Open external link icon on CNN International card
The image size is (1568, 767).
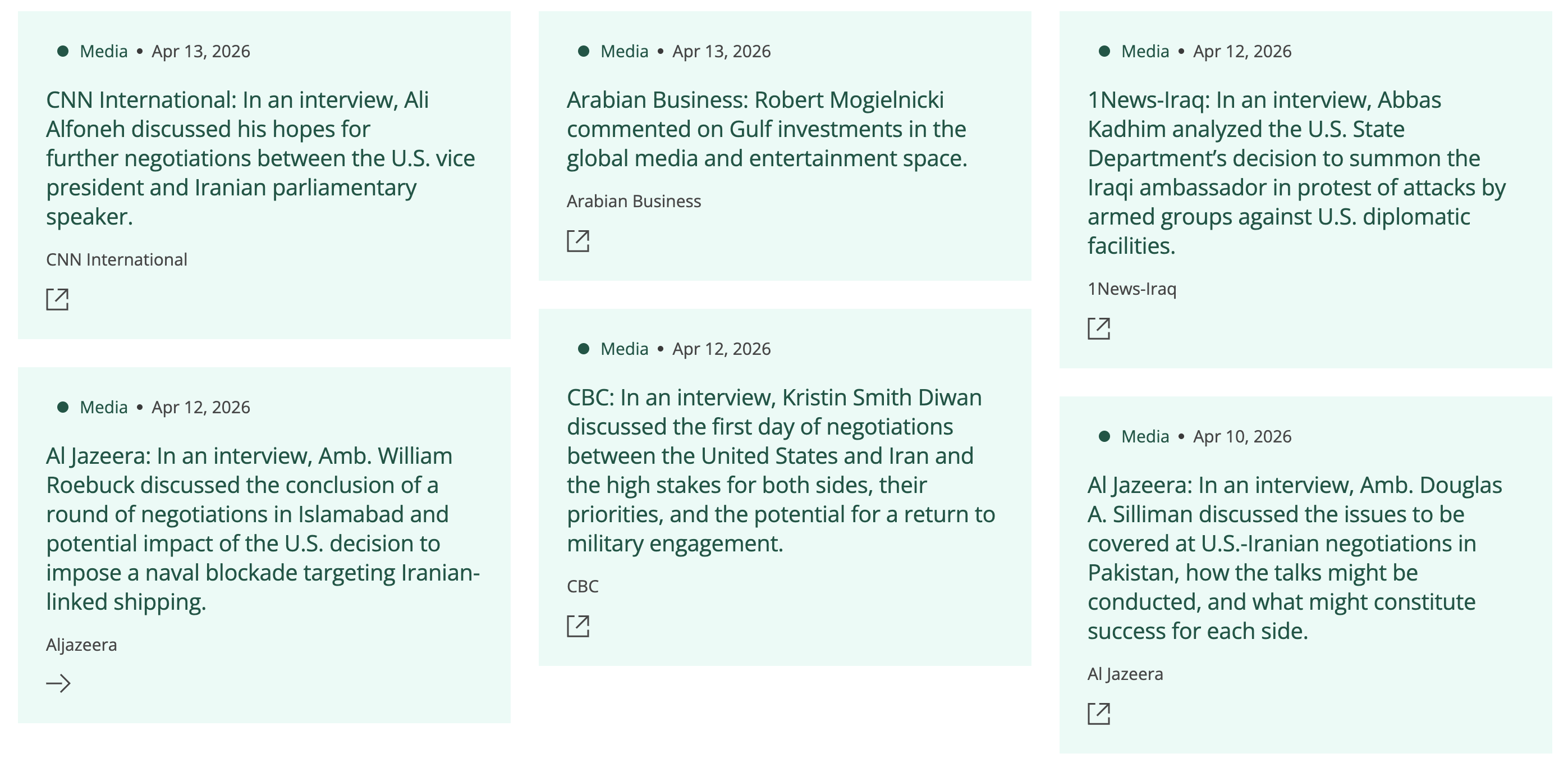57,299
